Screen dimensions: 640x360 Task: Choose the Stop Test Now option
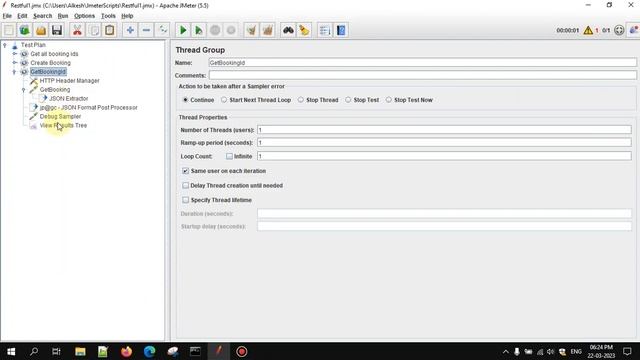click(x=389, y=100)
